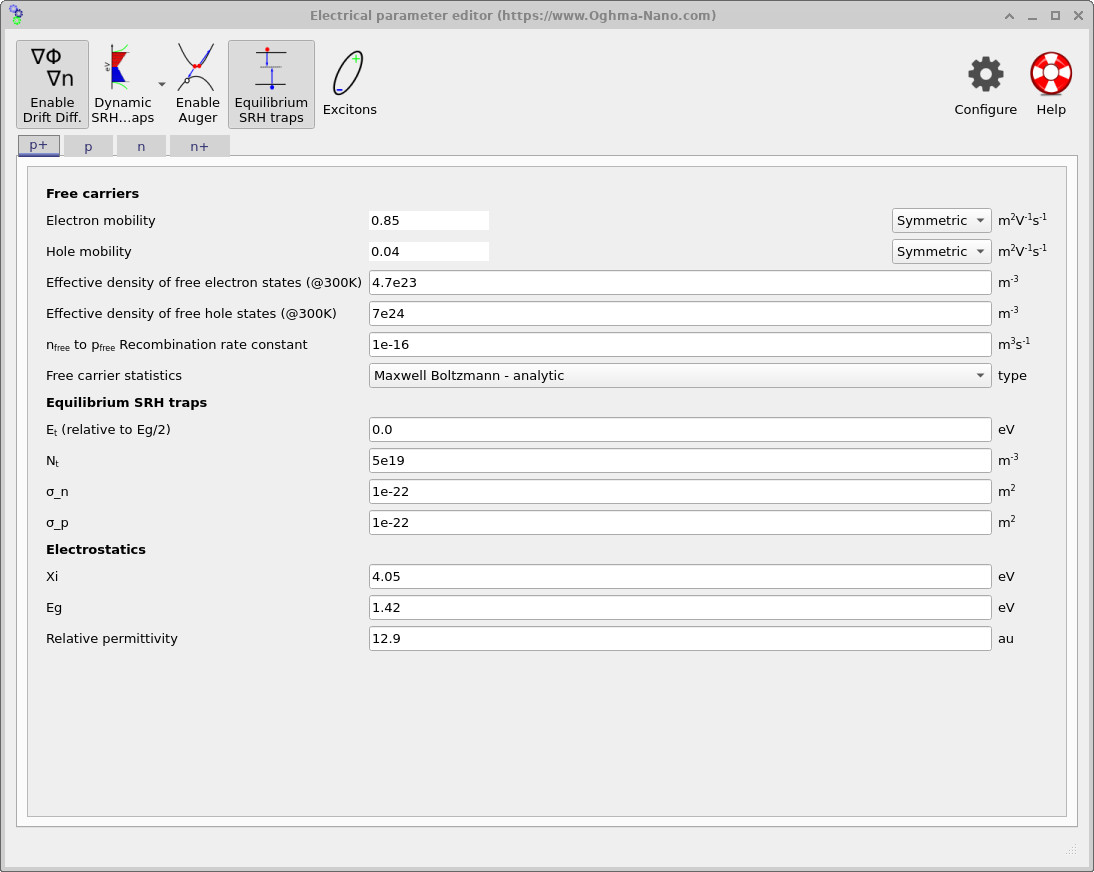Open the Help wheel icon
This screenshot has width=1094, height=872.
[x=1050, y=72]
